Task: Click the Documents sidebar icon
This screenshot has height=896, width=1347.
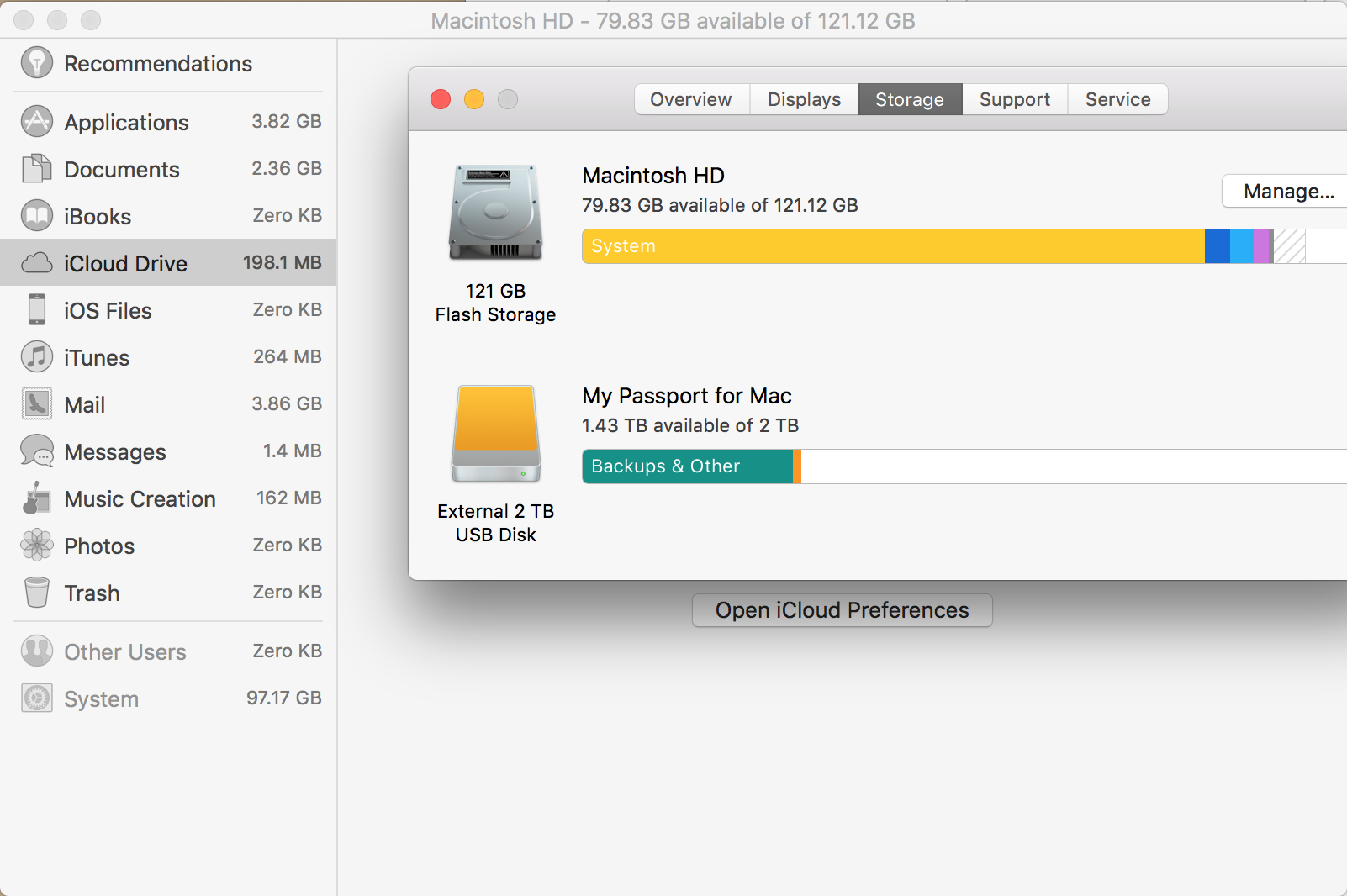Action: (x=37, y=169)
